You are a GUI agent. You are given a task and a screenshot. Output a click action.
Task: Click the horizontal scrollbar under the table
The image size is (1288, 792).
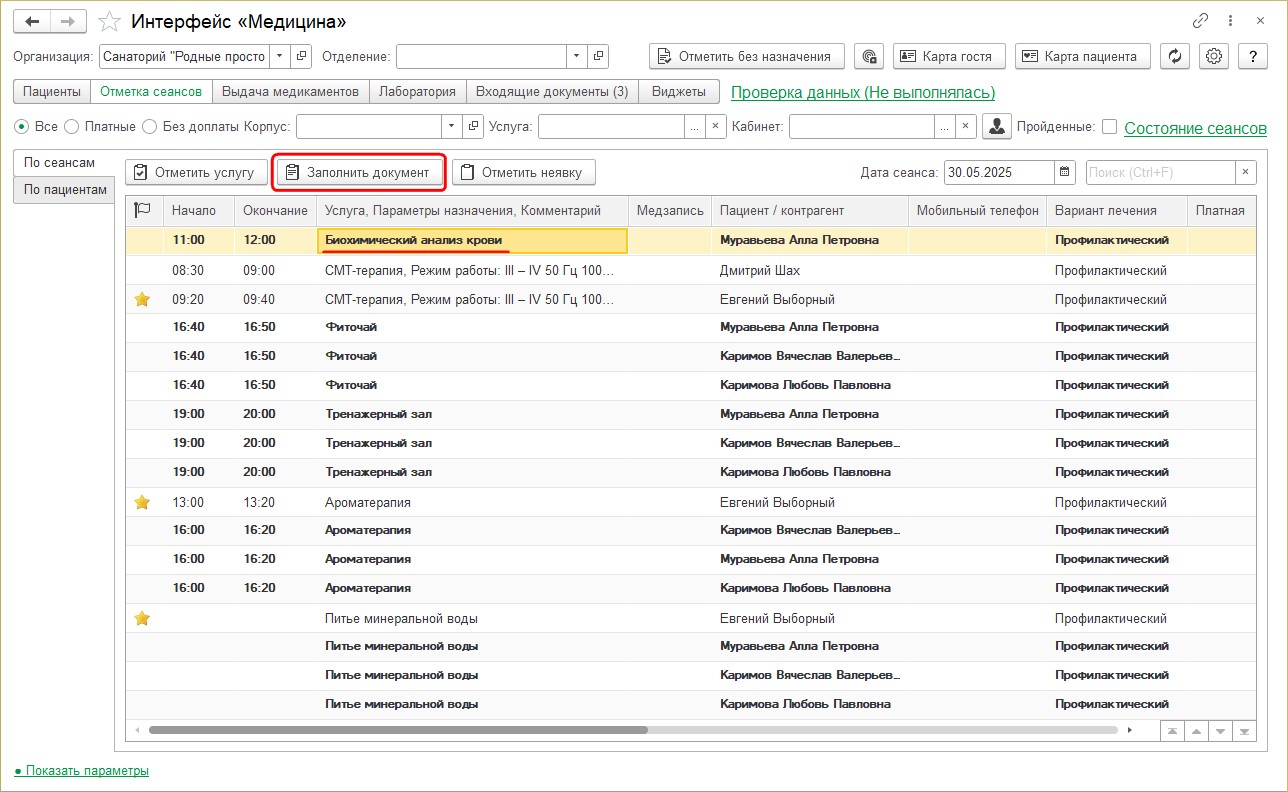(400, 730)
